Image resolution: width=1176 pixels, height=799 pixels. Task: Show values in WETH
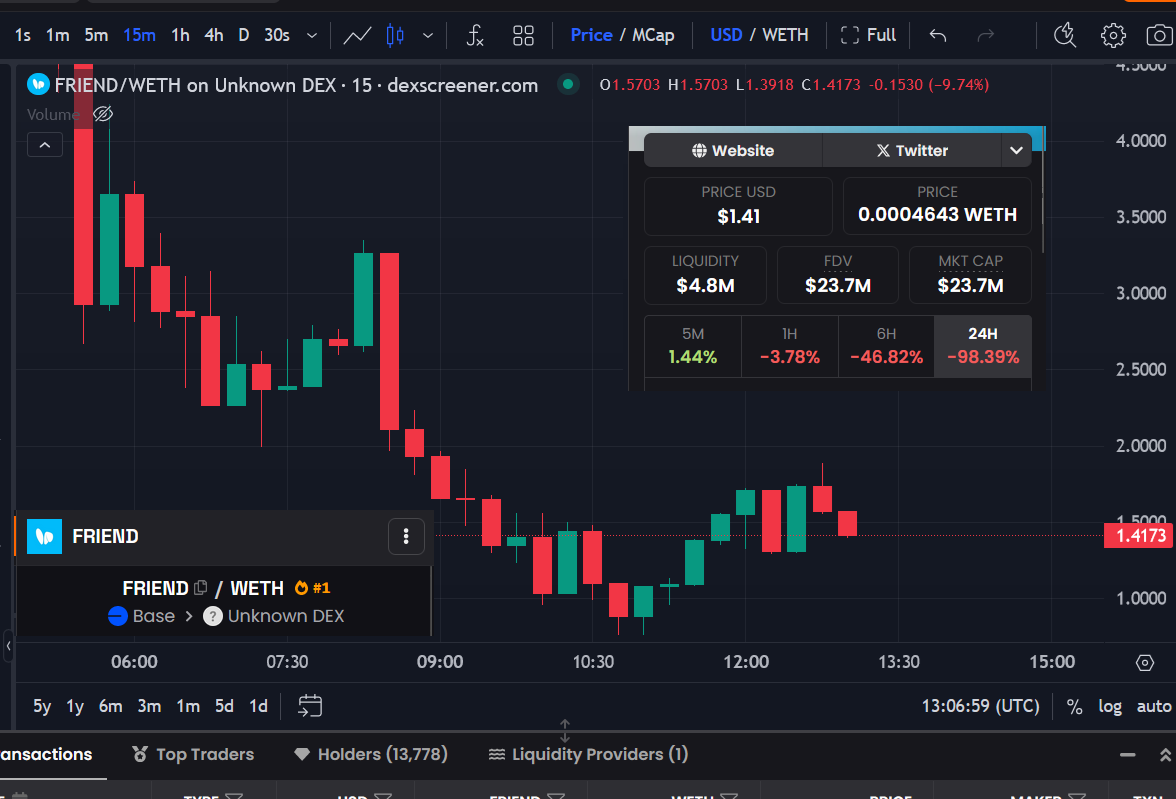(x=785, y=35)
